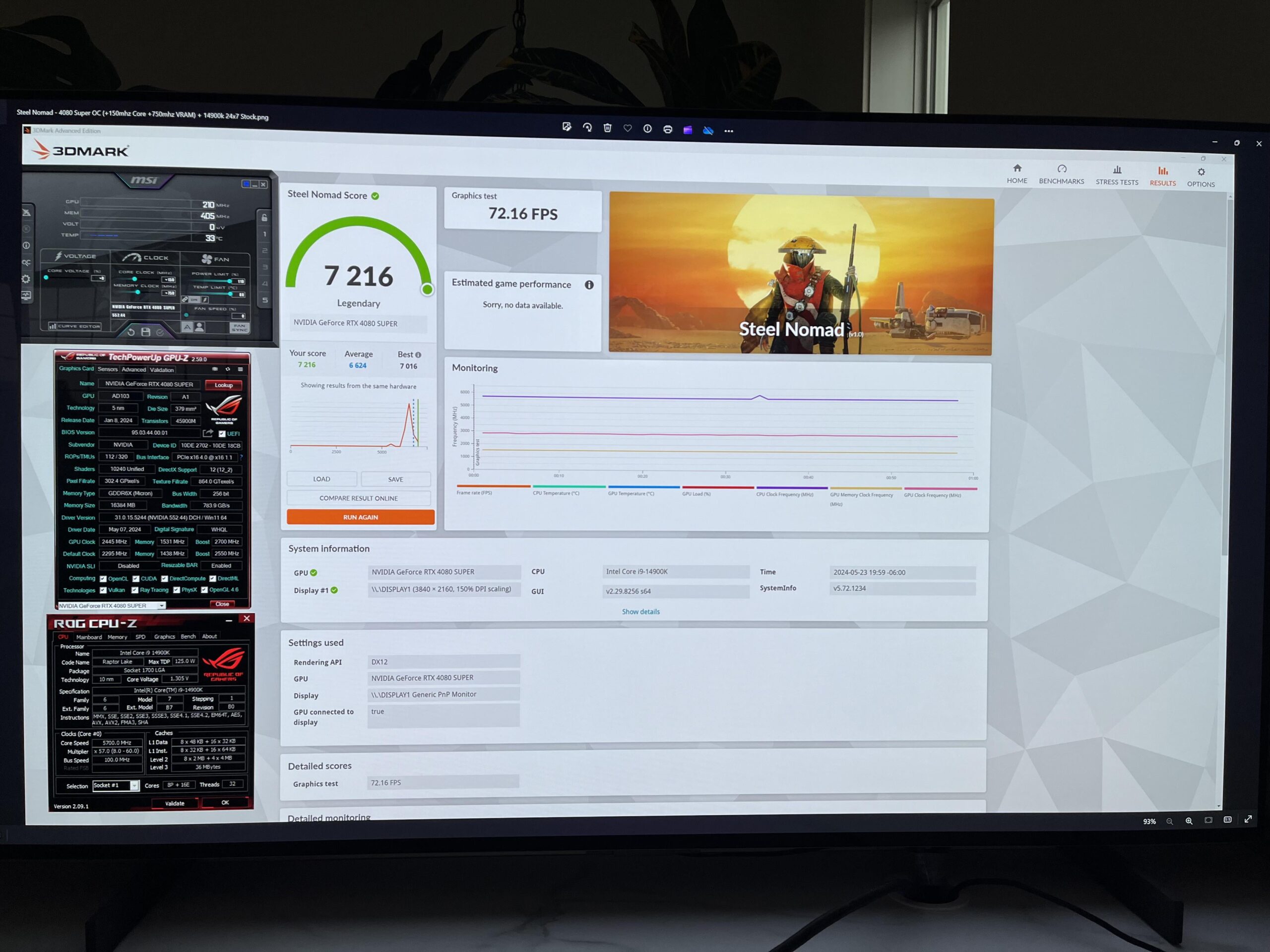This screenshot has width=1270, height=952.
Task: Toggle the CUDA checkbox in GPU-Z
Action: [x=136, y=579]
